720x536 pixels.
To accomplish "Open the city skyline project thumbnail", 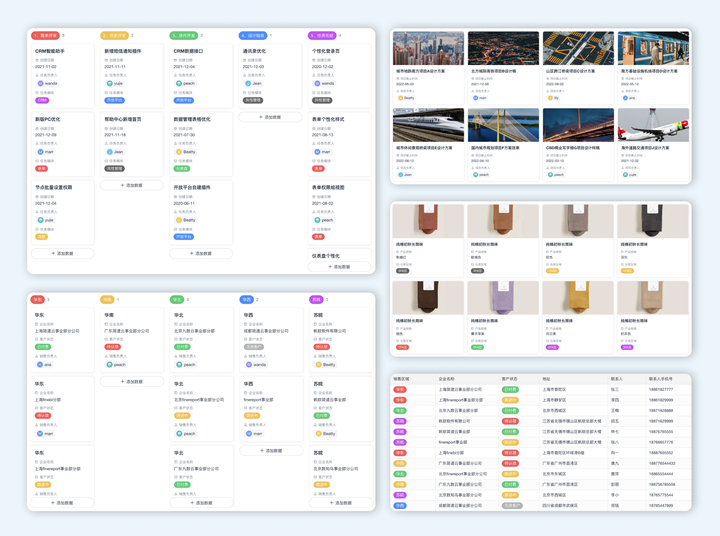I will (428, 48).
